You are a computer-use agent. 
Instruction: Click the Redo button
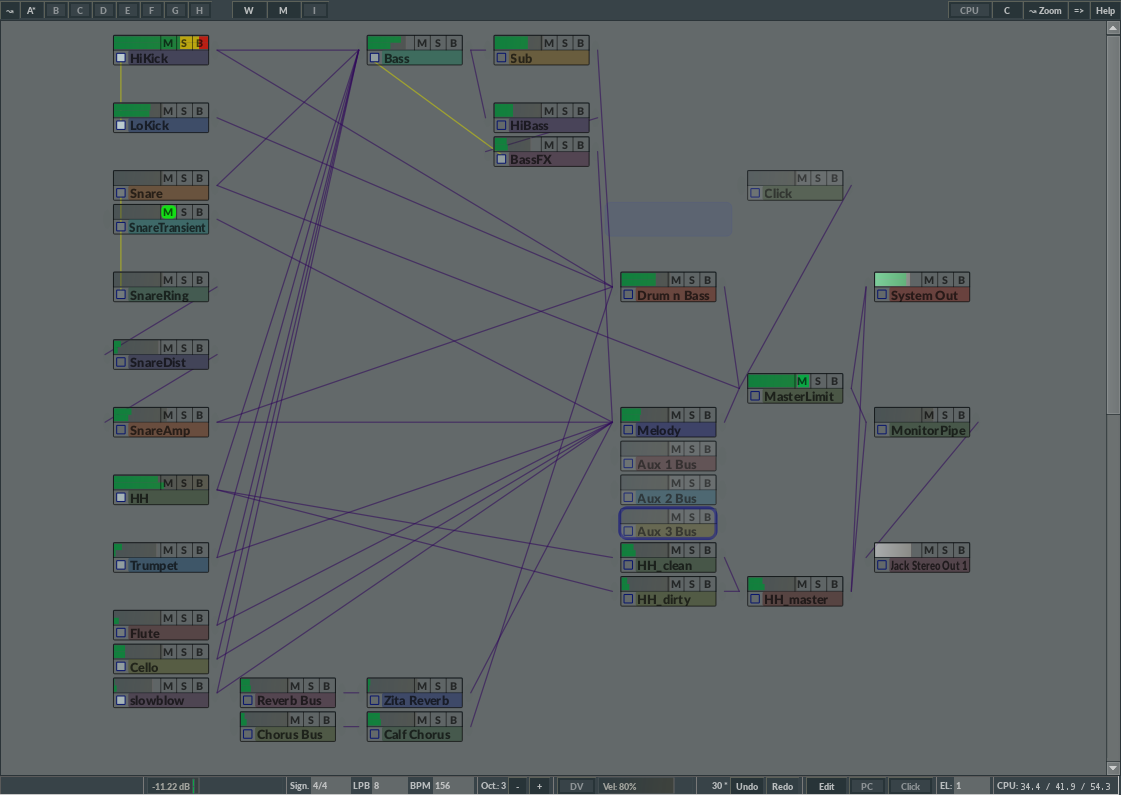[x=782, y=786]
